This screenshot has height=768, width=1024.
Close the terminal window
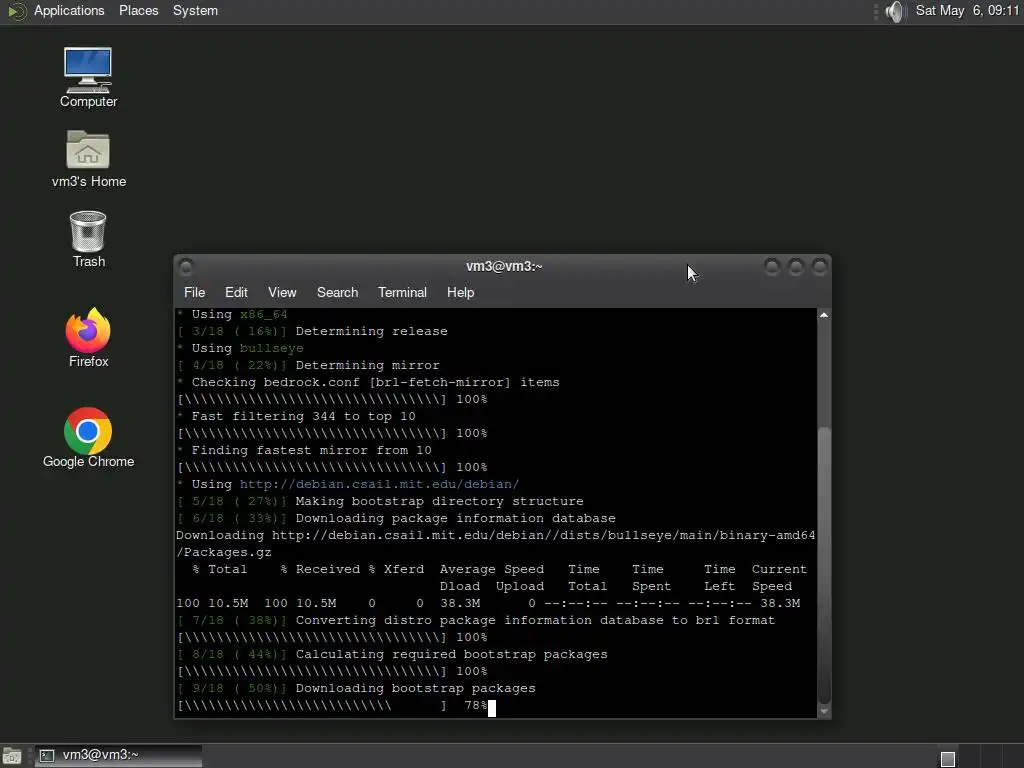coord(820,266)
